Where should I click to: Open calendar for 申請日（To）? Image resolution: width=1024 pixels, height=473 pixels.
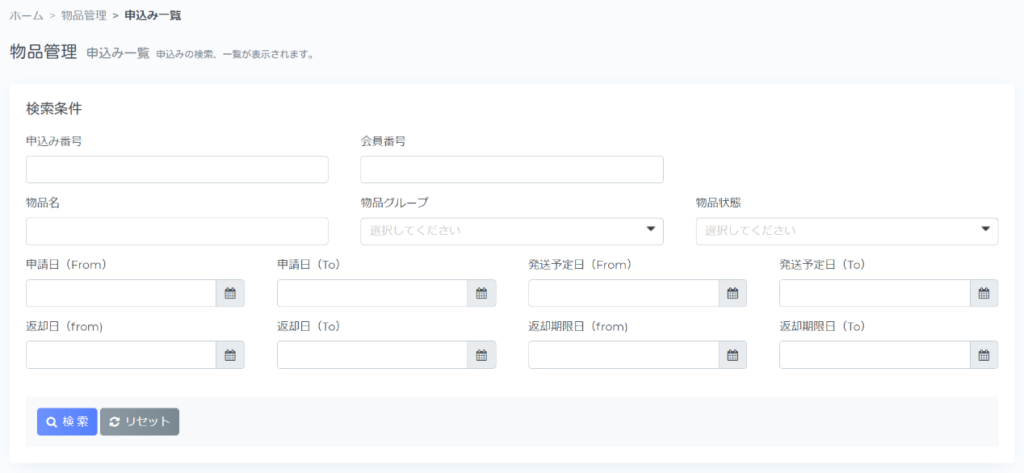[x=481, y=293]
